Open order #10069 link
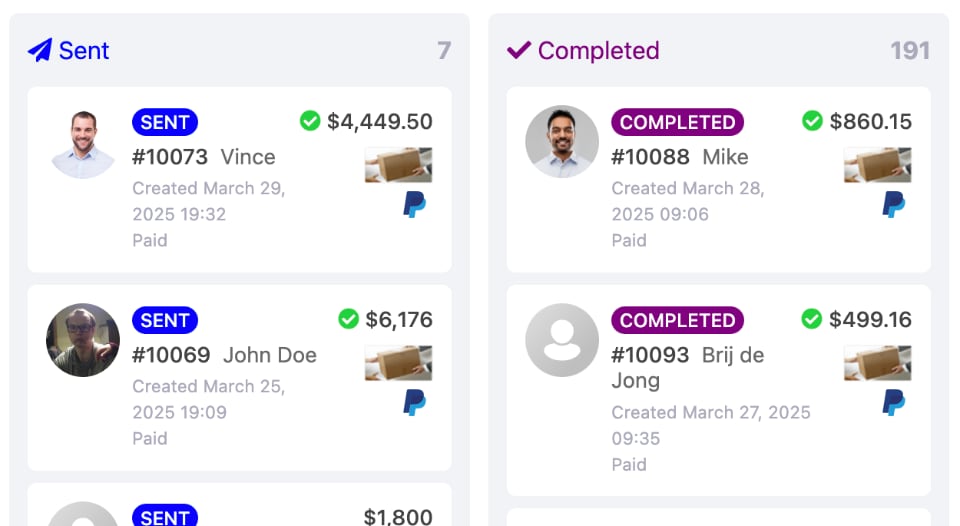960x526 pixels. click(x=171, y=355)
